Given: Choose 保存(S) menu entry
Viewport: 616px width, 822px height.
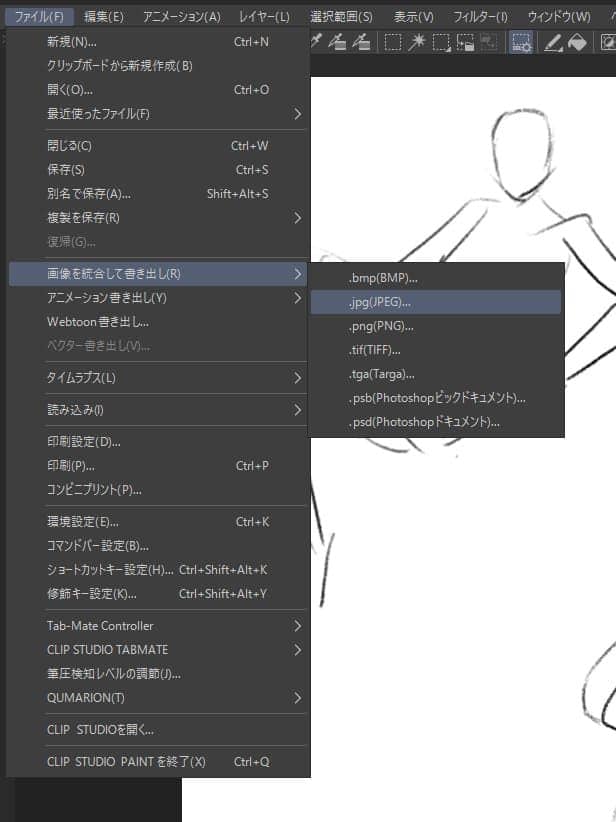Looking at the screenshot, I should (158, 170).
